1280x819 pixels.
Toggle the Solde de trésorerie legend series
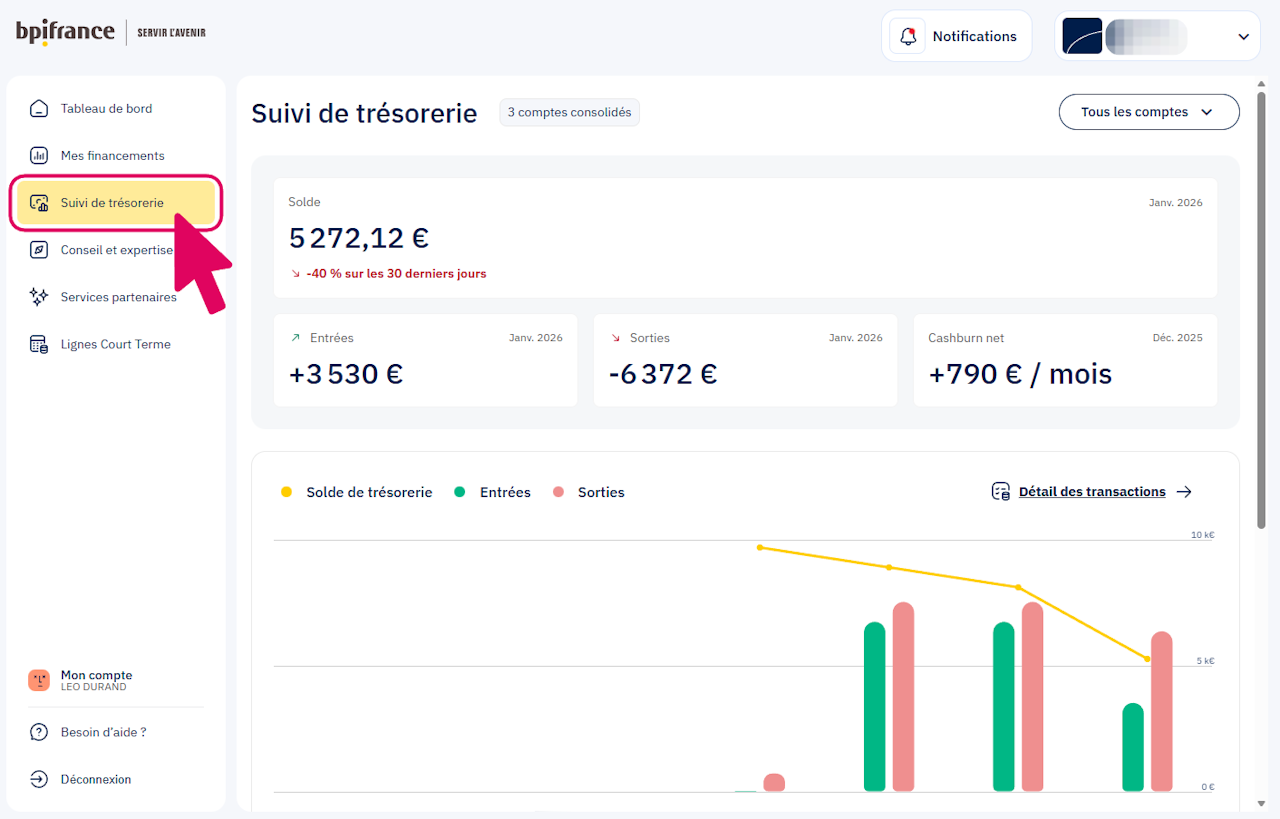[x=358, y=492]
